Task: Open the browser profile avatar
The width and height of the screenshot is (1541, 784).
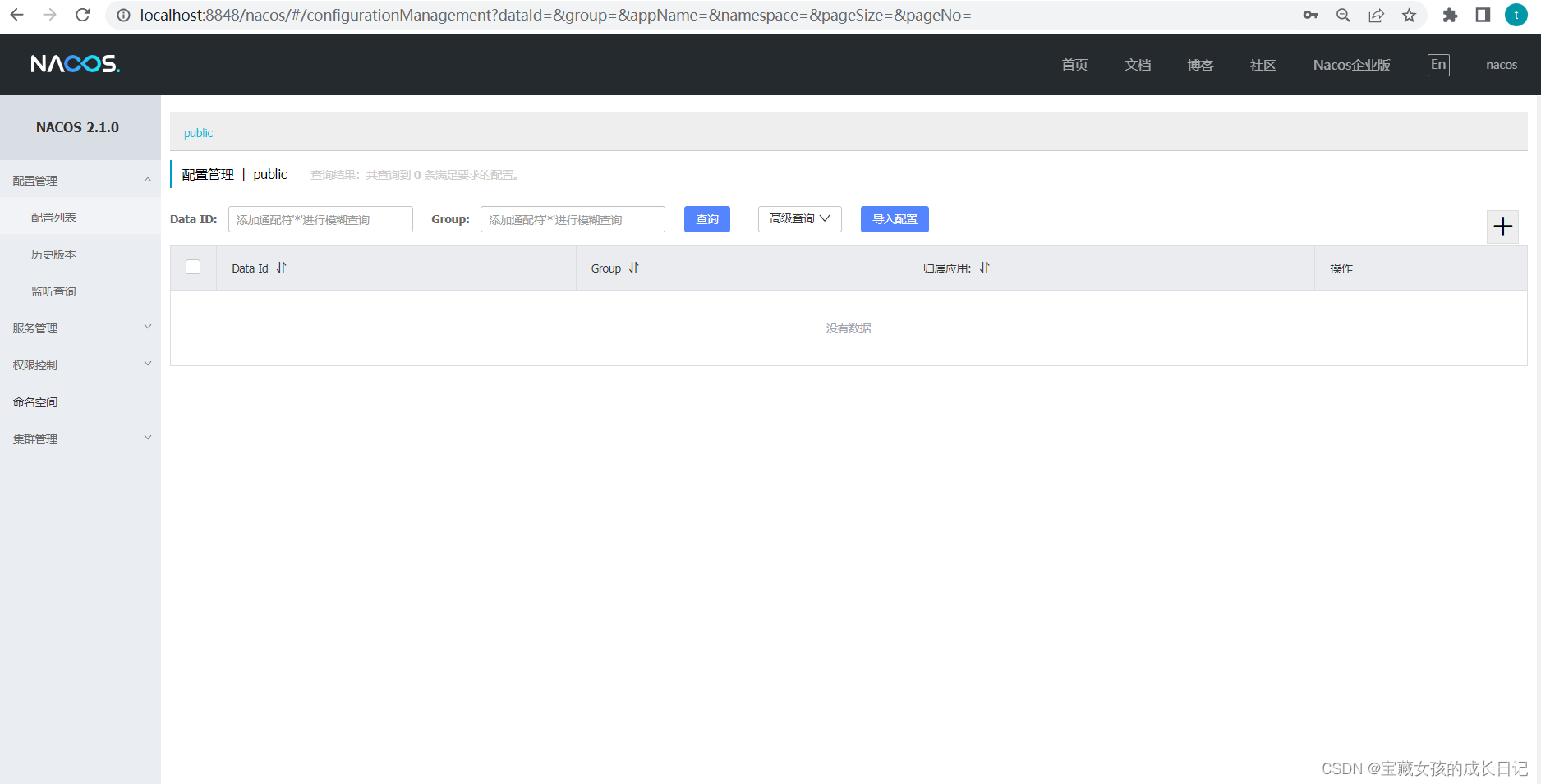Action: [1516, 15]
